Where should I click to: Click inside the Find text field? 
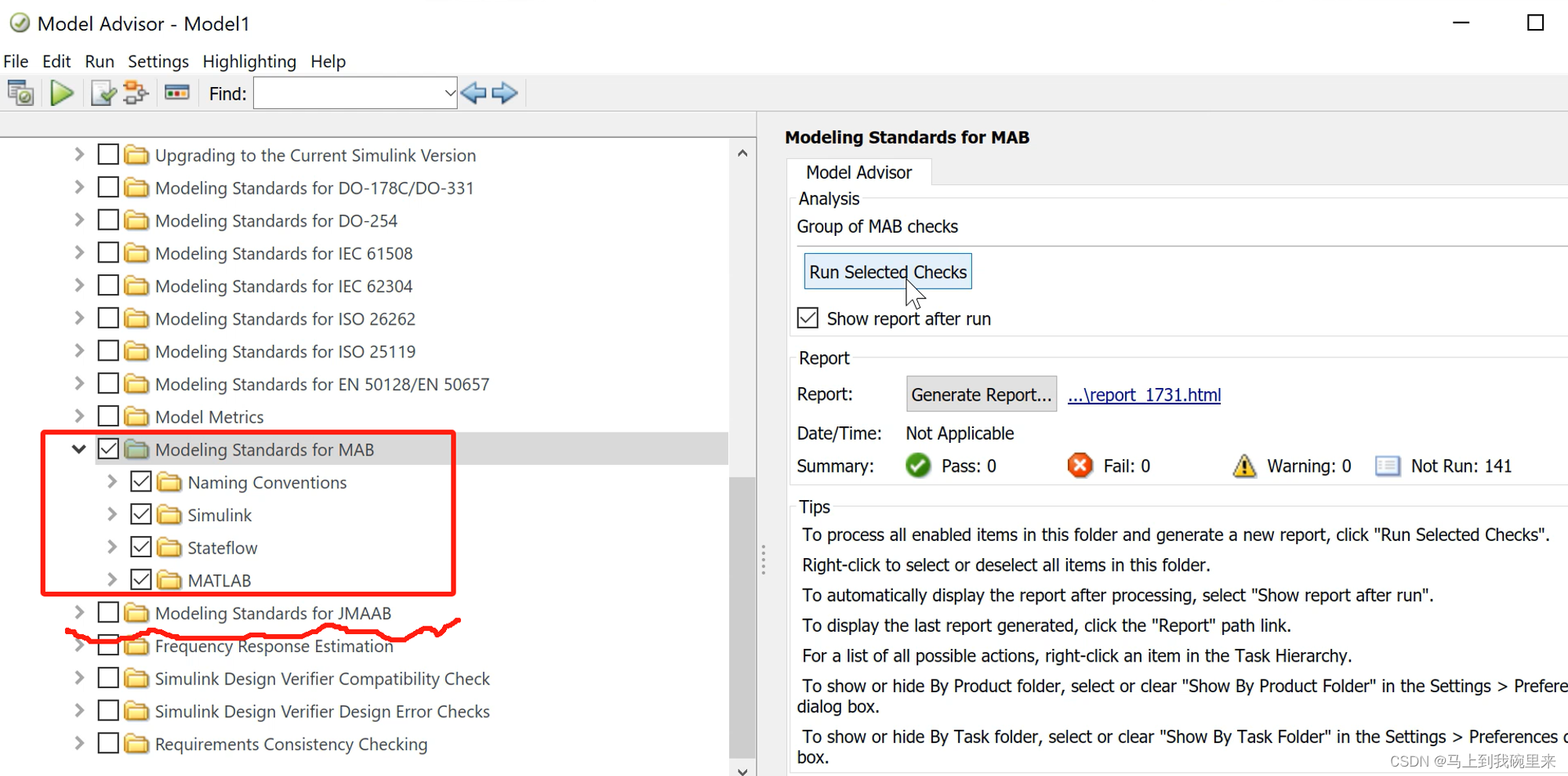(349, 93)
